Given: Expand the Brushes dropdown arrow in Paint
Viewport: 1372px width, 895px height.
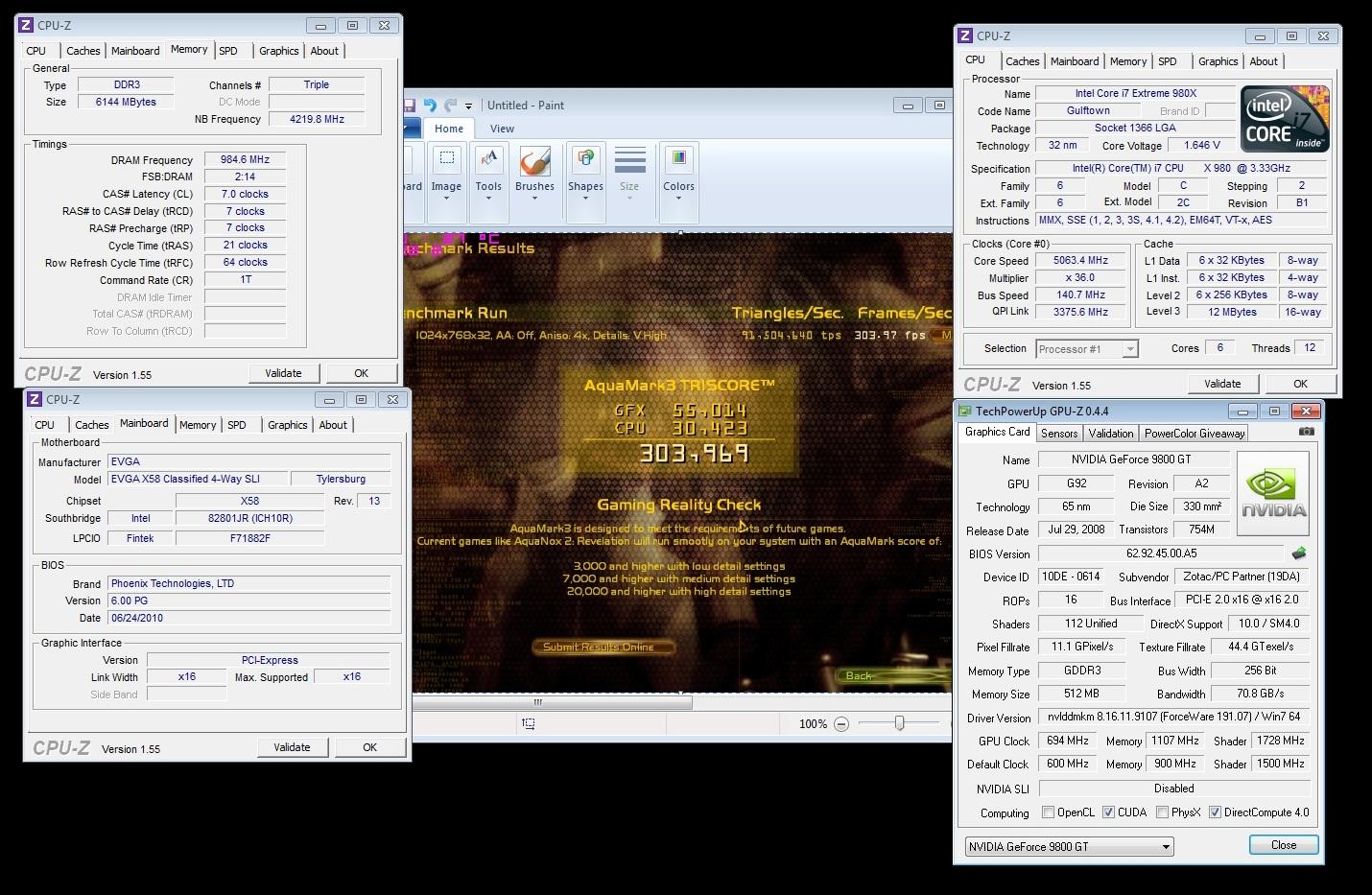Looking at the screenshot, I should 534,198.
